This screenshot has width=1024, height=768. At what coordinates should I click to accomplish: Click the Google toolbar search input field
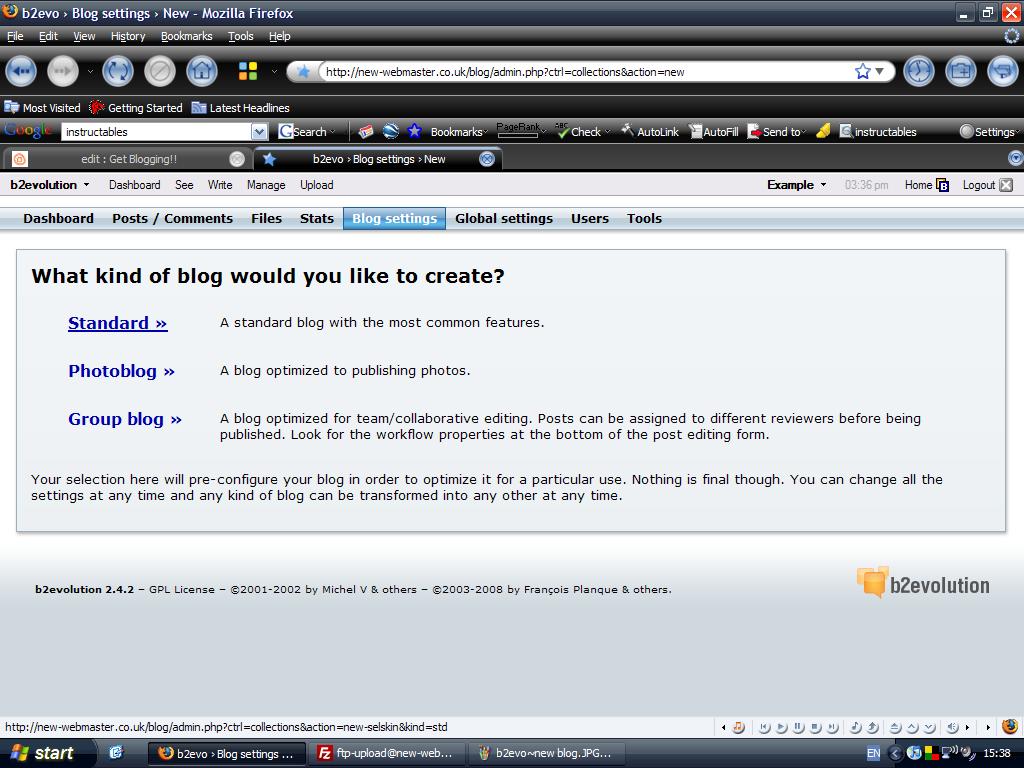157,132
